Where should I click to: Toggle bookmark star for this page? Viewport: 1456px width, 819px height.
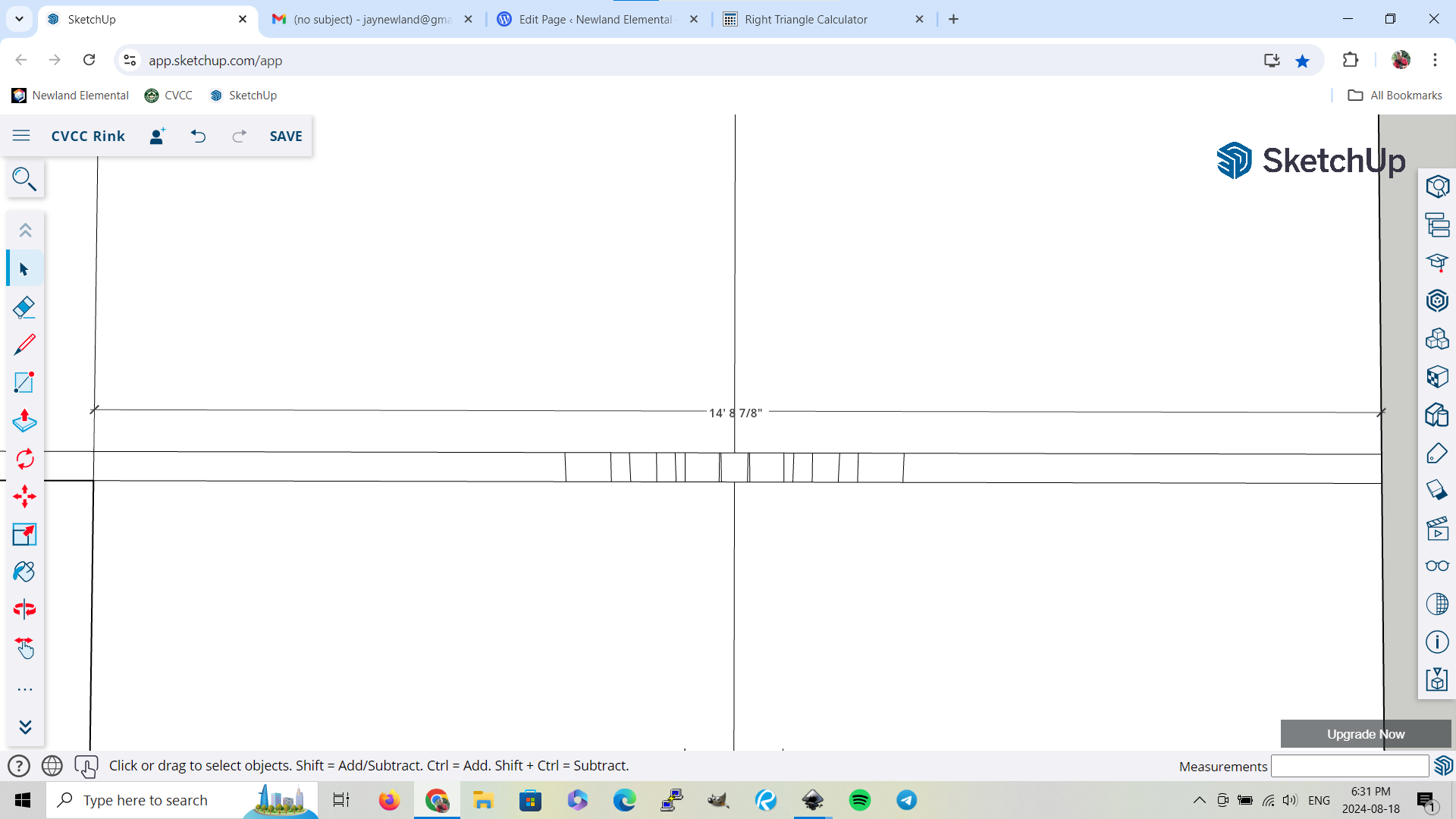click(x=1302, y=61)
